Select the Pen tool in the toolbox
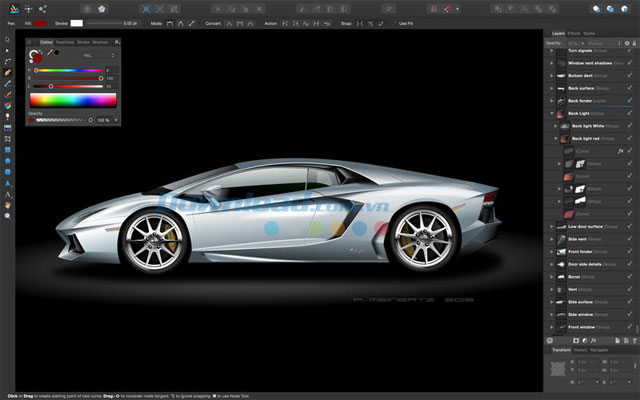Screen dimensions: 640x400 pos(7,73)
